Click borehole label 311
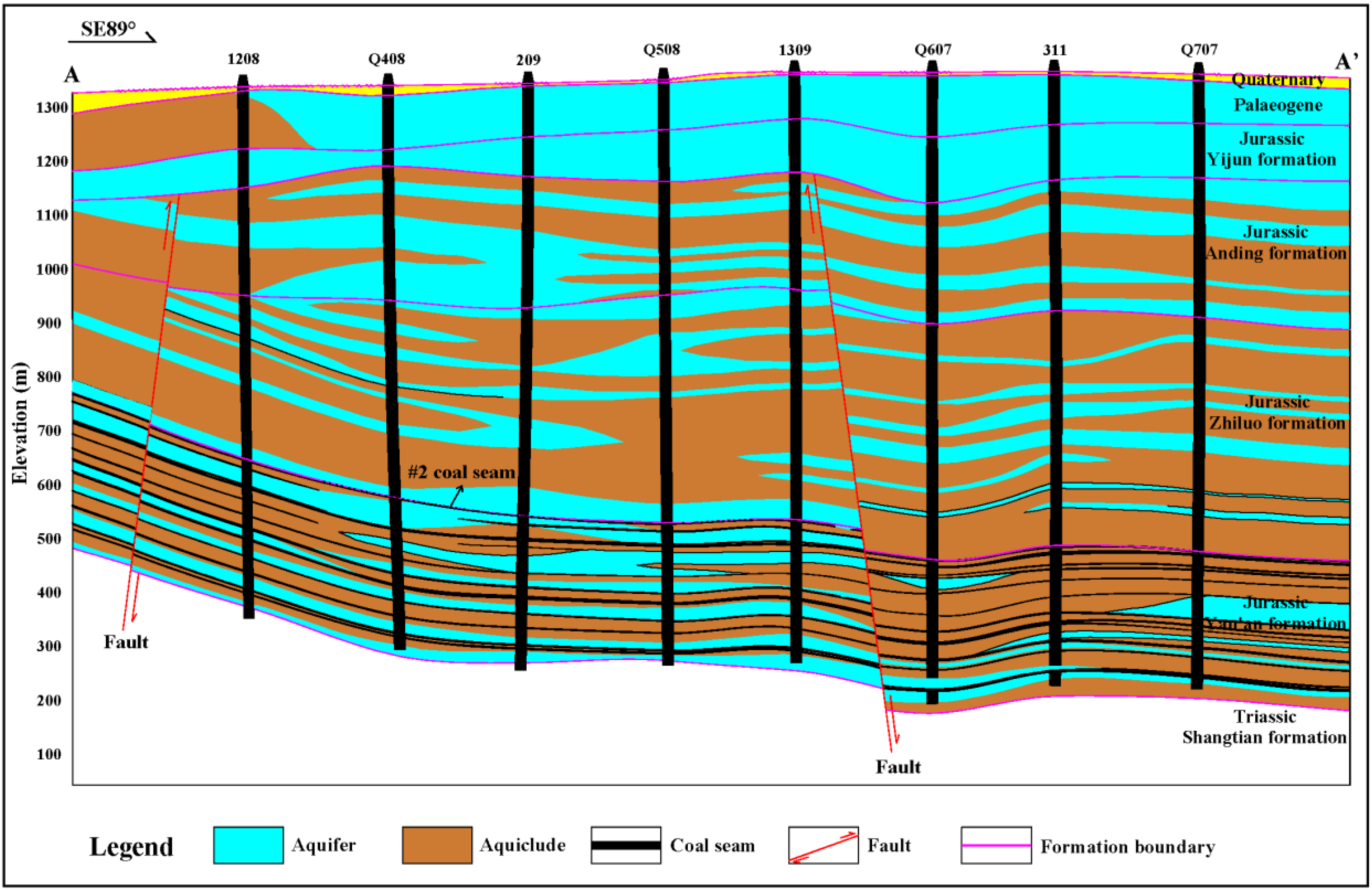Viewport: 1372px width, 890px height. (x=1054, y=50)
